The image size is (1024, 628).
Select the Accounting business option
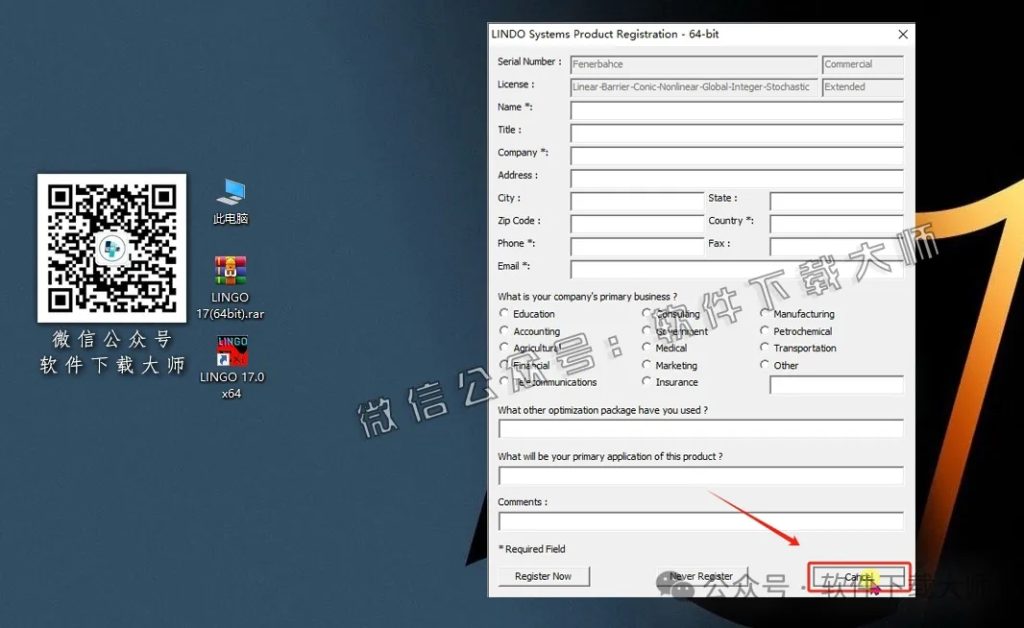[504, 331]
